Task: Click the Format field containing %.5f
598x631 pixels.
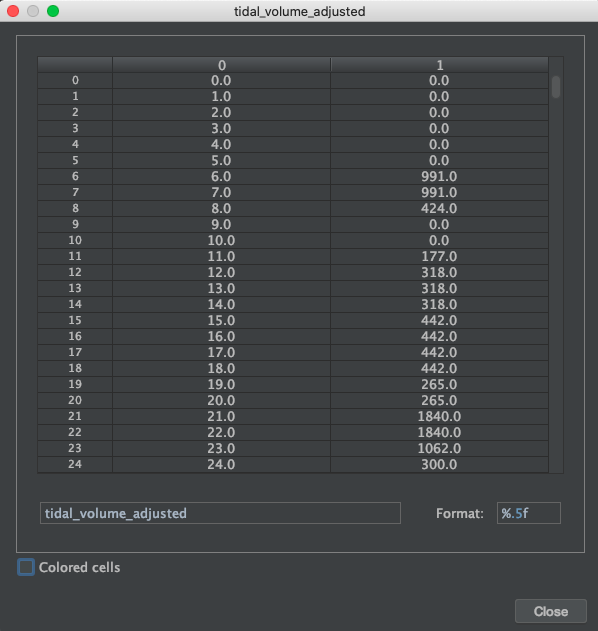Action: tap(529, 513)
